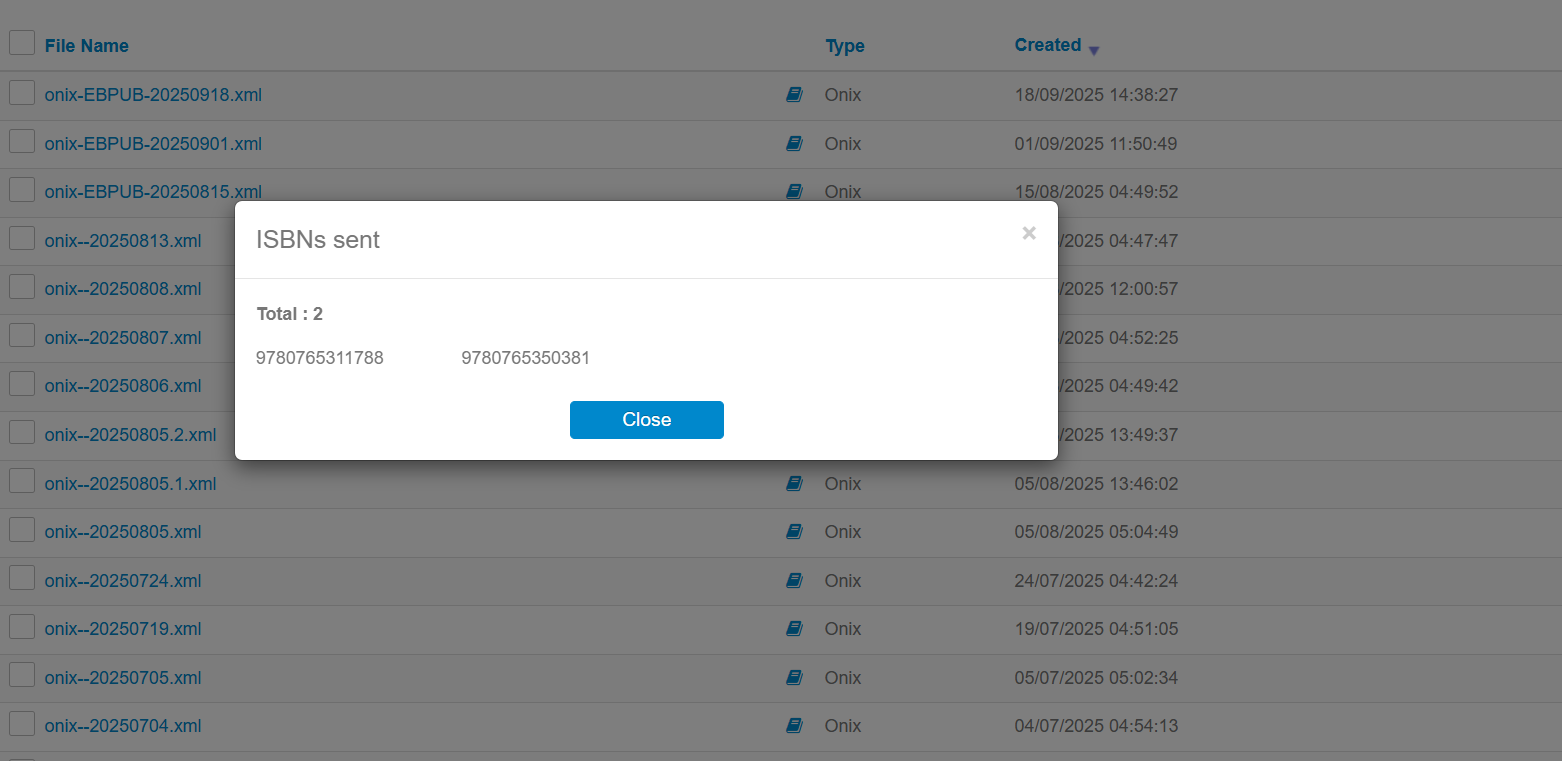Click the book icon for onix--20250705.xml
Image resolution: width=1562 pixels, height=761 pixels.
794,678
